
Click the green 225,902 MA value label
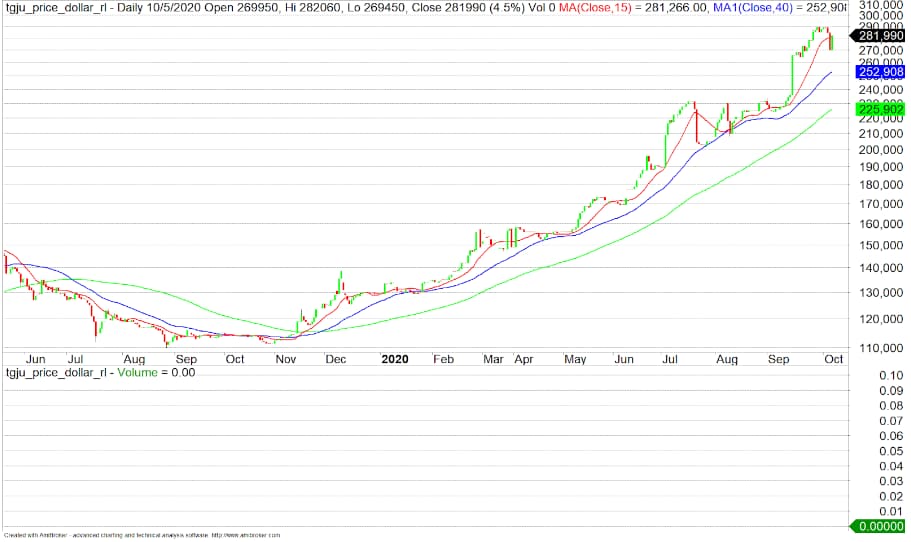pos(880,109)
